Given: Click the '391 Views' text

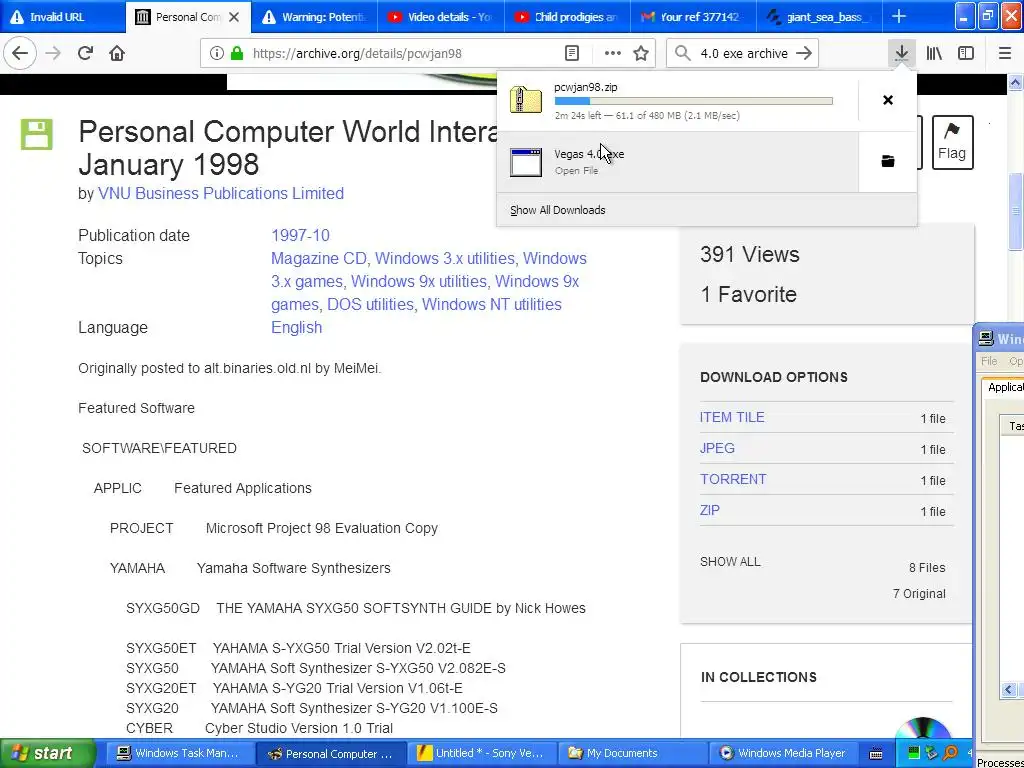Looking at the screenshot, I should coord(750,254).
